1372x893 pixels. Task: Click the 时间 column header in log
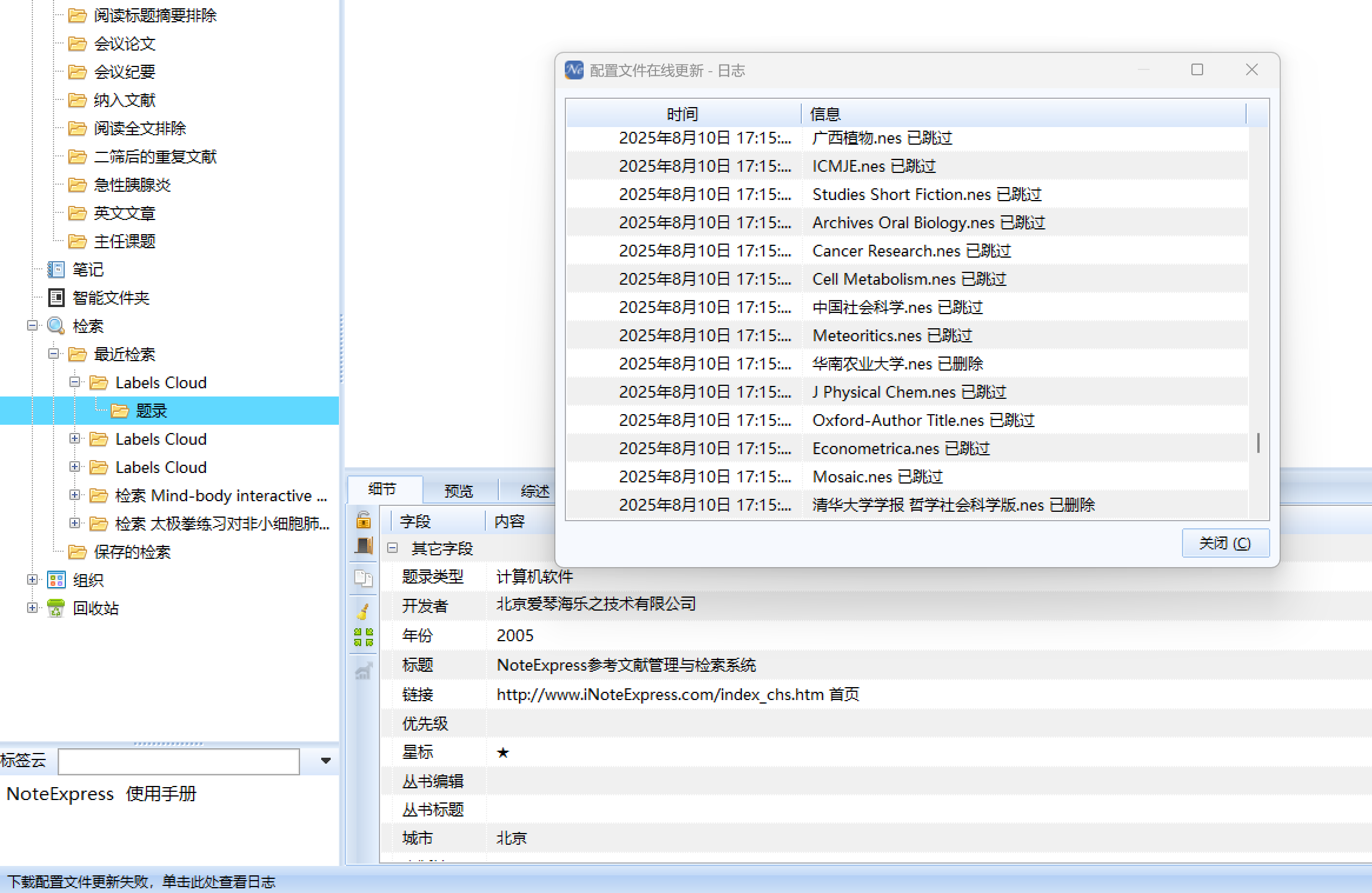tap(682, 114)
